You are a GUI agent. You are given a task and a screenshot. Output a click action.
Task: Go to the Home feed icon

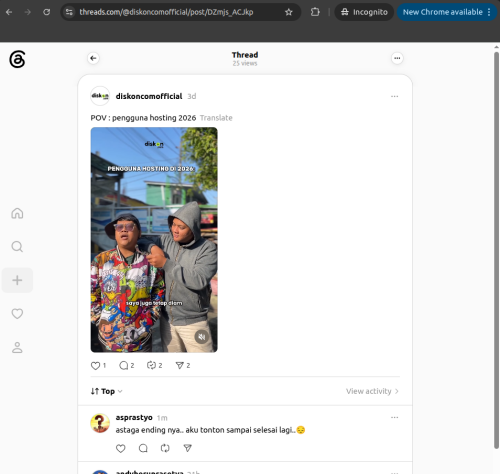coord(17,213)
